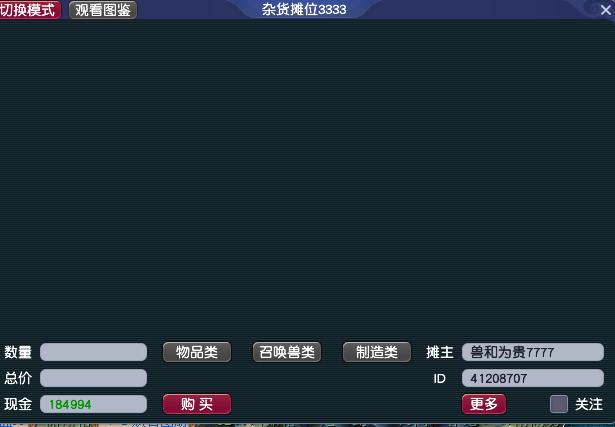The width and height of the screenshot is (615, 427).
Task: Open the 制造类 category
Action: pyautogui.click(x=377, y=352)
